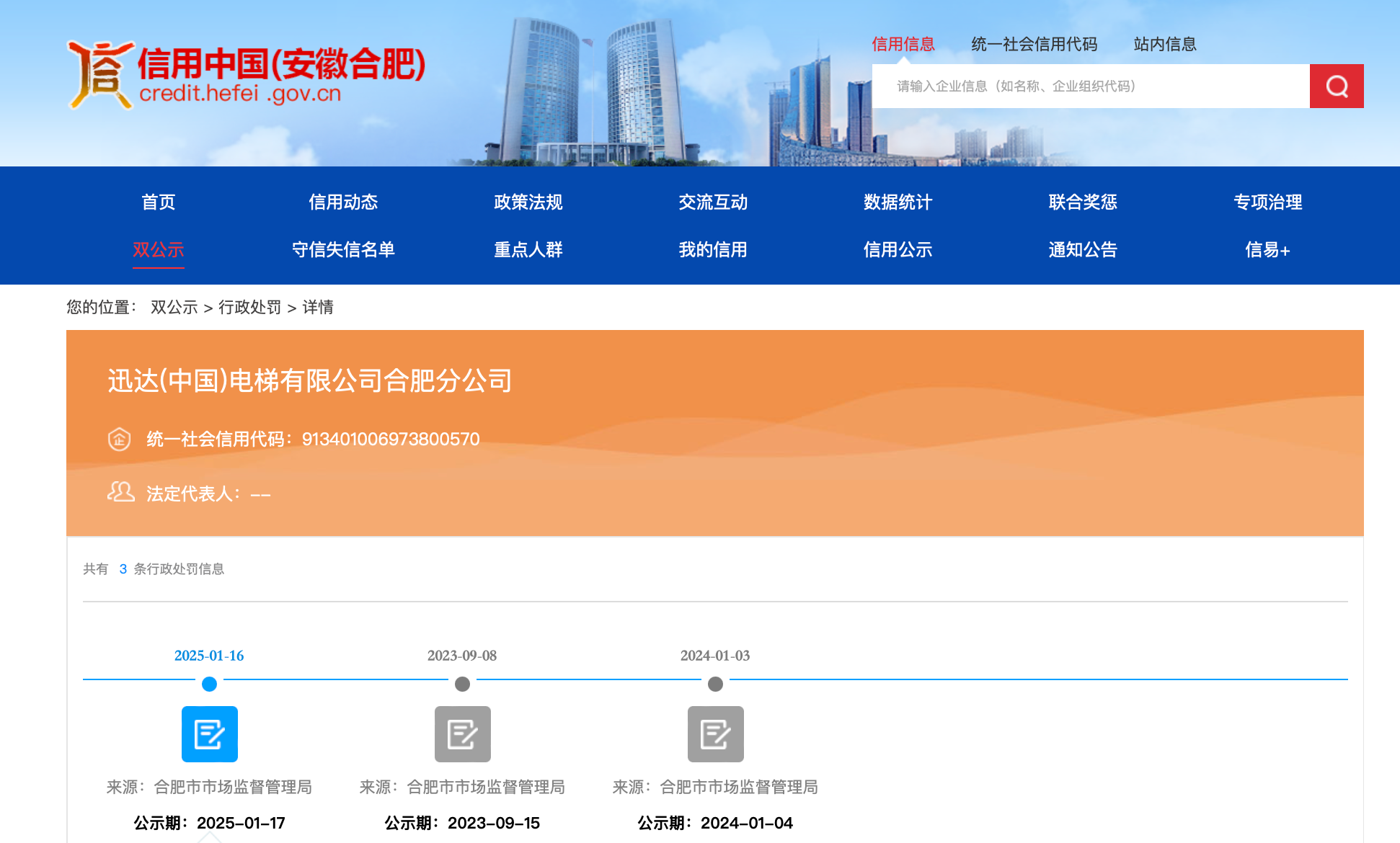This screenshot has height=843, width=1400.
Task: Select the 2025-01-16 timeline dot
Action: pos(209,684)
